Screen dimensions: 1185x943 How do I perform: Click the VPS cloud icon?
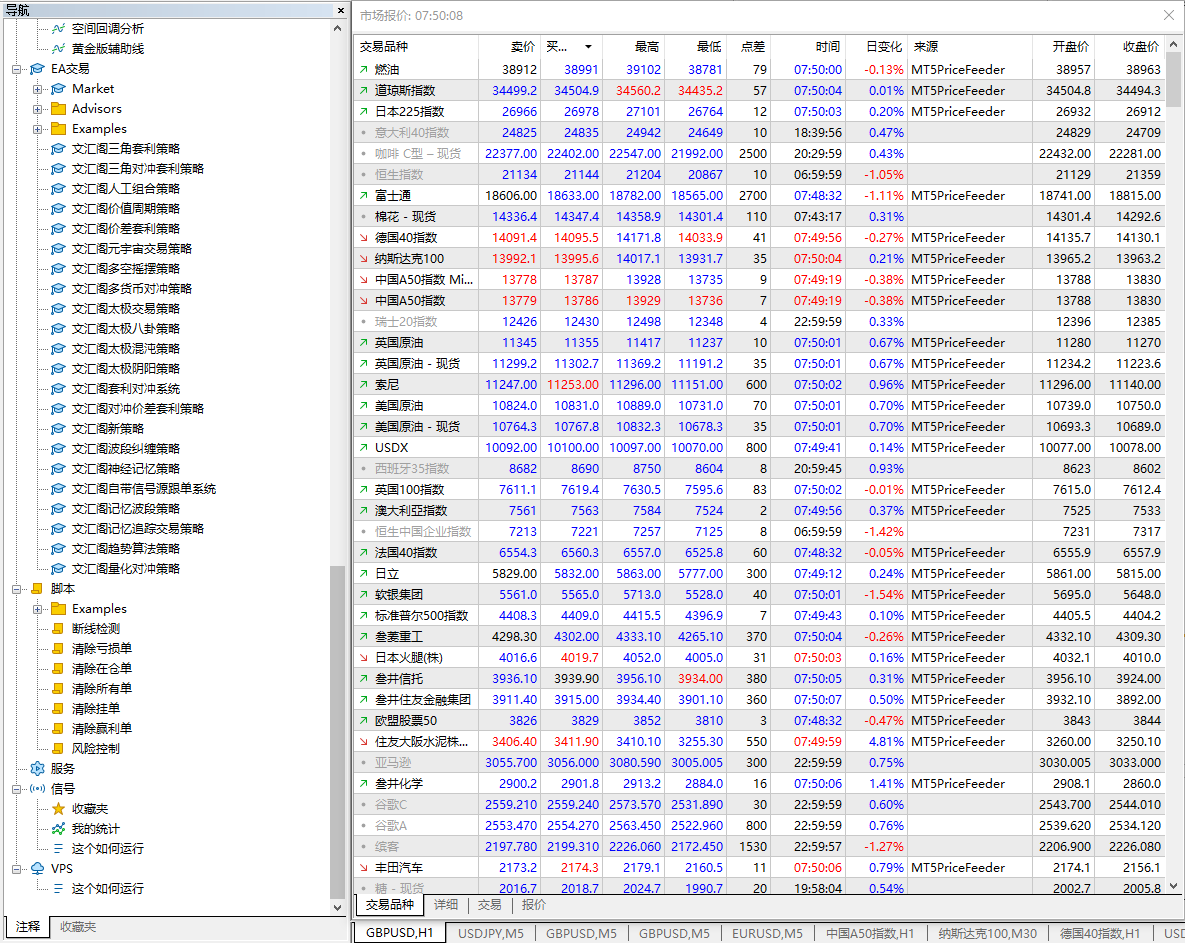coord(36,868)
